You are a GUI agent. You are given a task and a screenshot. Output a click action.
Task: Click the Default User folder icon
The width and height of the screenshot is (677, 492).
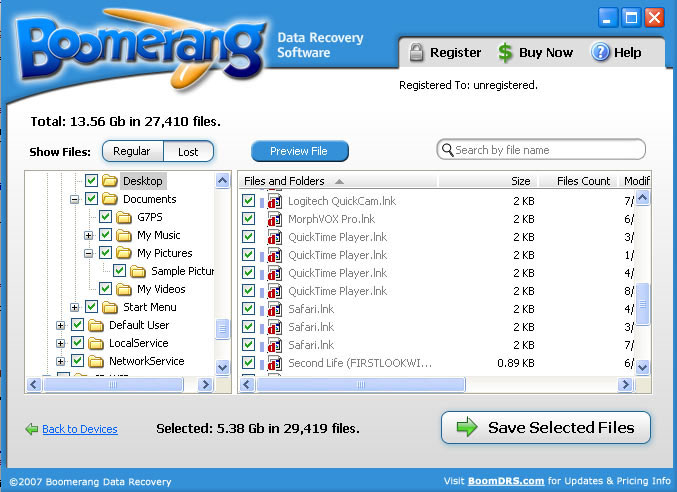[x=96, y=325]
